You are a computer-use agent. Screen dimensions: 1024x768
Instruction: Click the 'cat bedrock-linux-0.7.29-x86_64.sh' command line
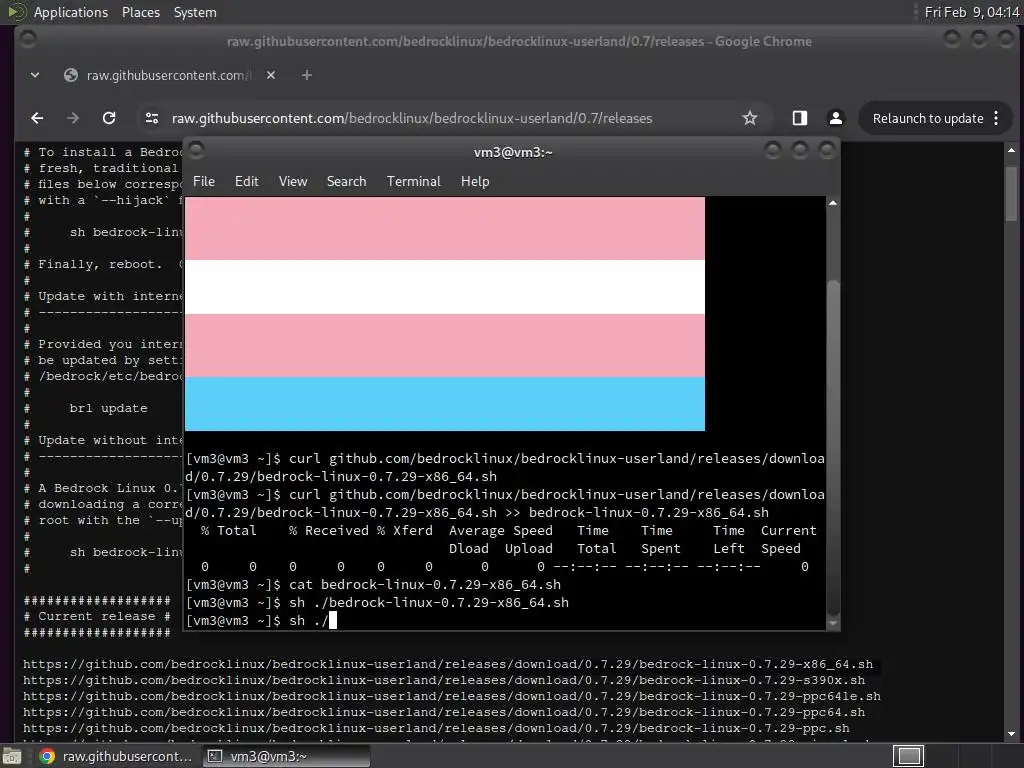(x=374, y=584)
